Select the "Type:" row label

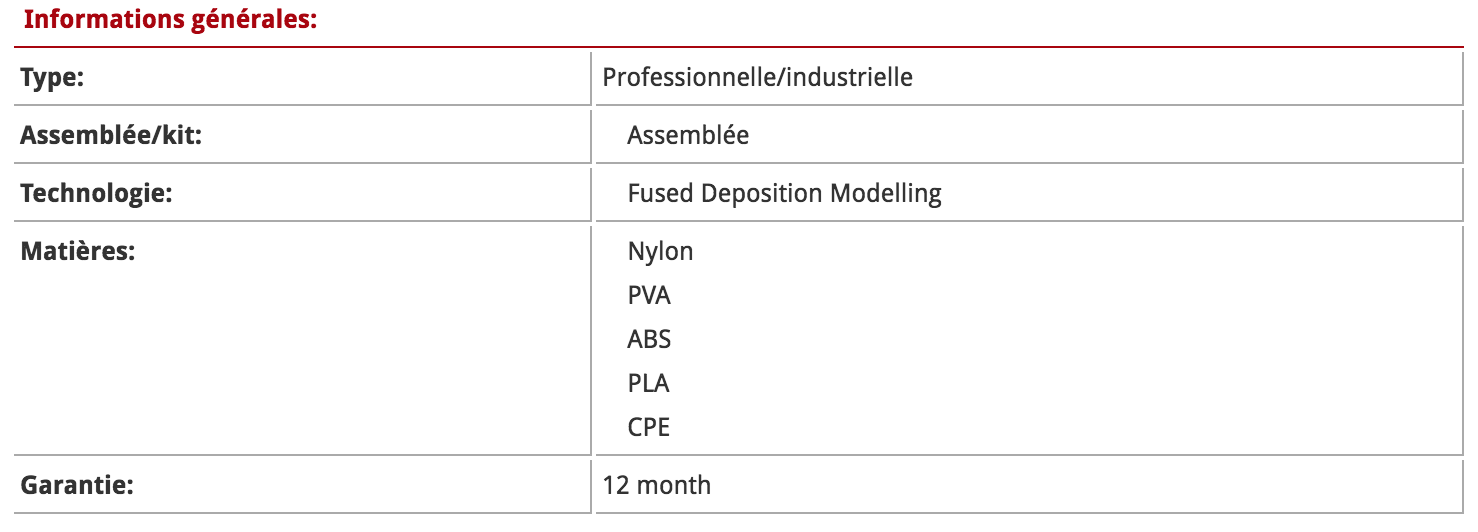click(x=52, y=77)
